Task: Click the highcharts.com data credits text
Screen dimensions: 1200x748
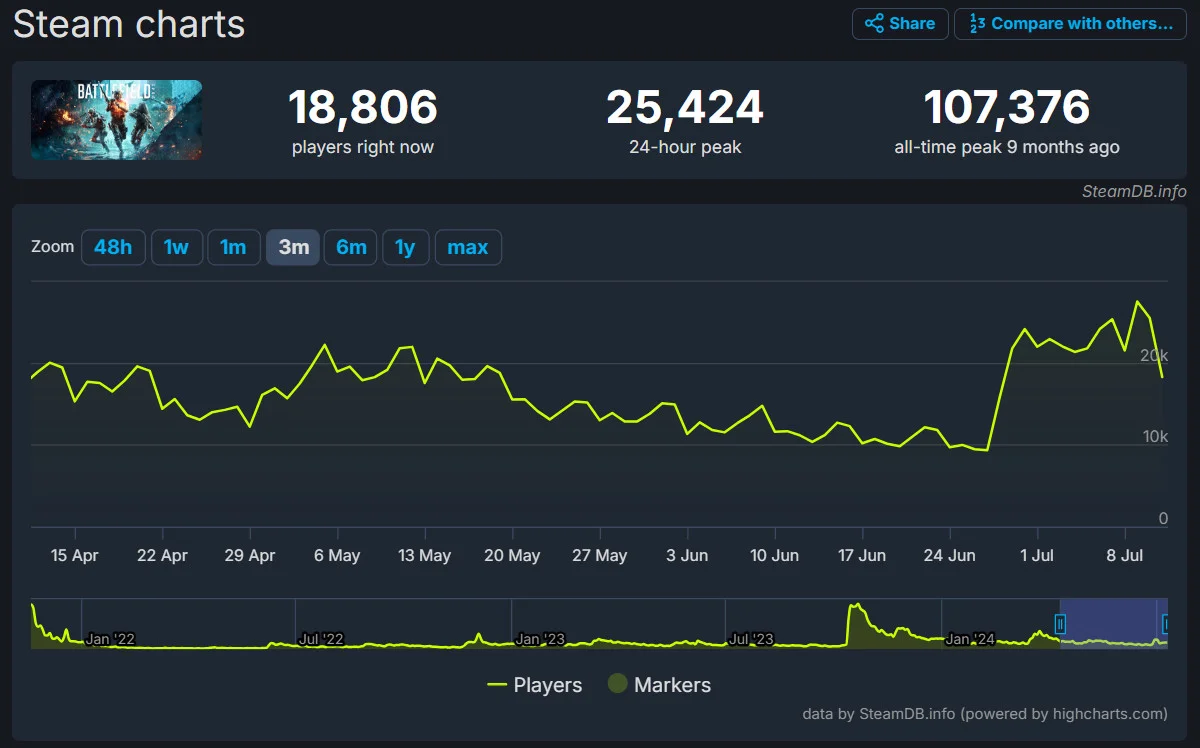Action: coord(985,714)
